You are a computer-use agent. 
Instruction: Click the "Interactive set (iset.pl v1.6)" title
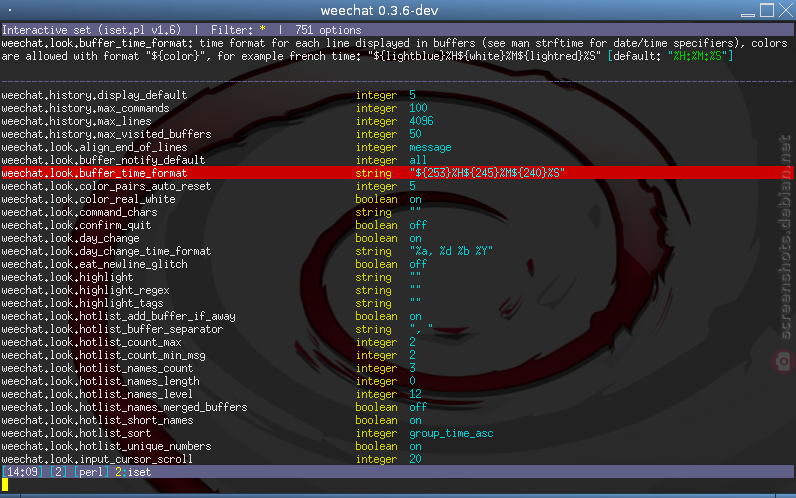click(x=91, y=30)
